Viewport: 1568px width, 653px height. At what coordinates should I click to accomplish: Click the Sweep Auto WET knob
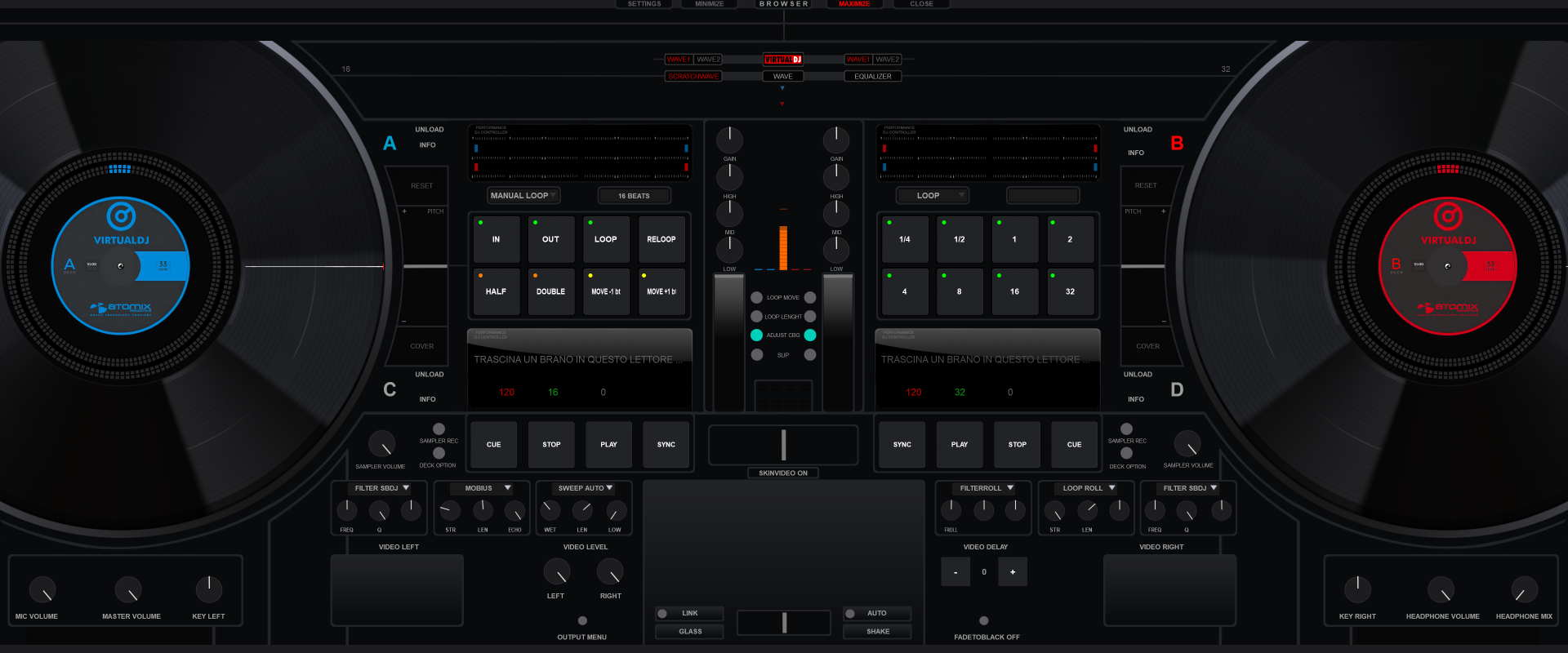(550, 511)
